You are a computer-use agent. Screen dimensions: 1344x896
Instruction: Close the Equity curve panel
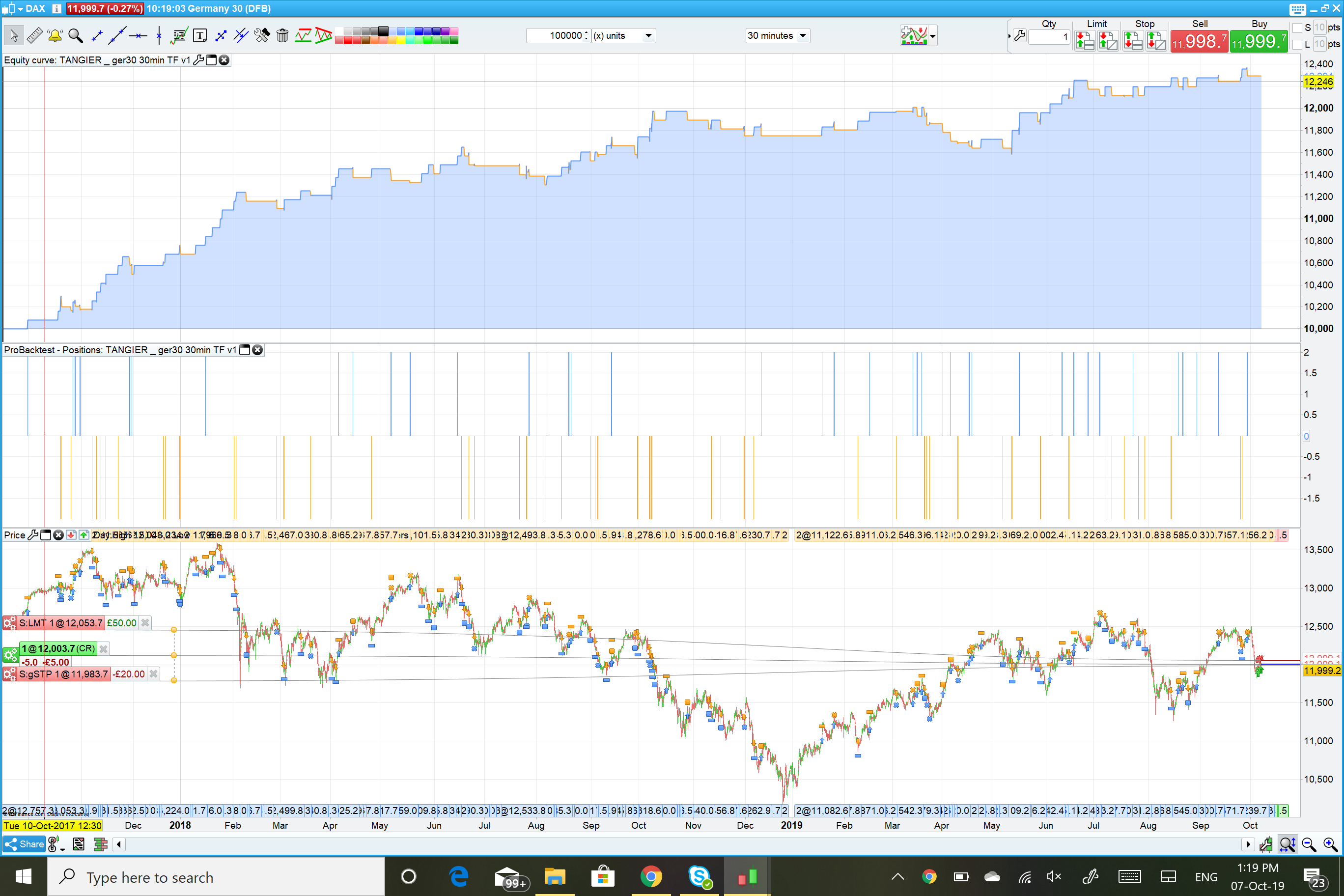coord(224,60)
